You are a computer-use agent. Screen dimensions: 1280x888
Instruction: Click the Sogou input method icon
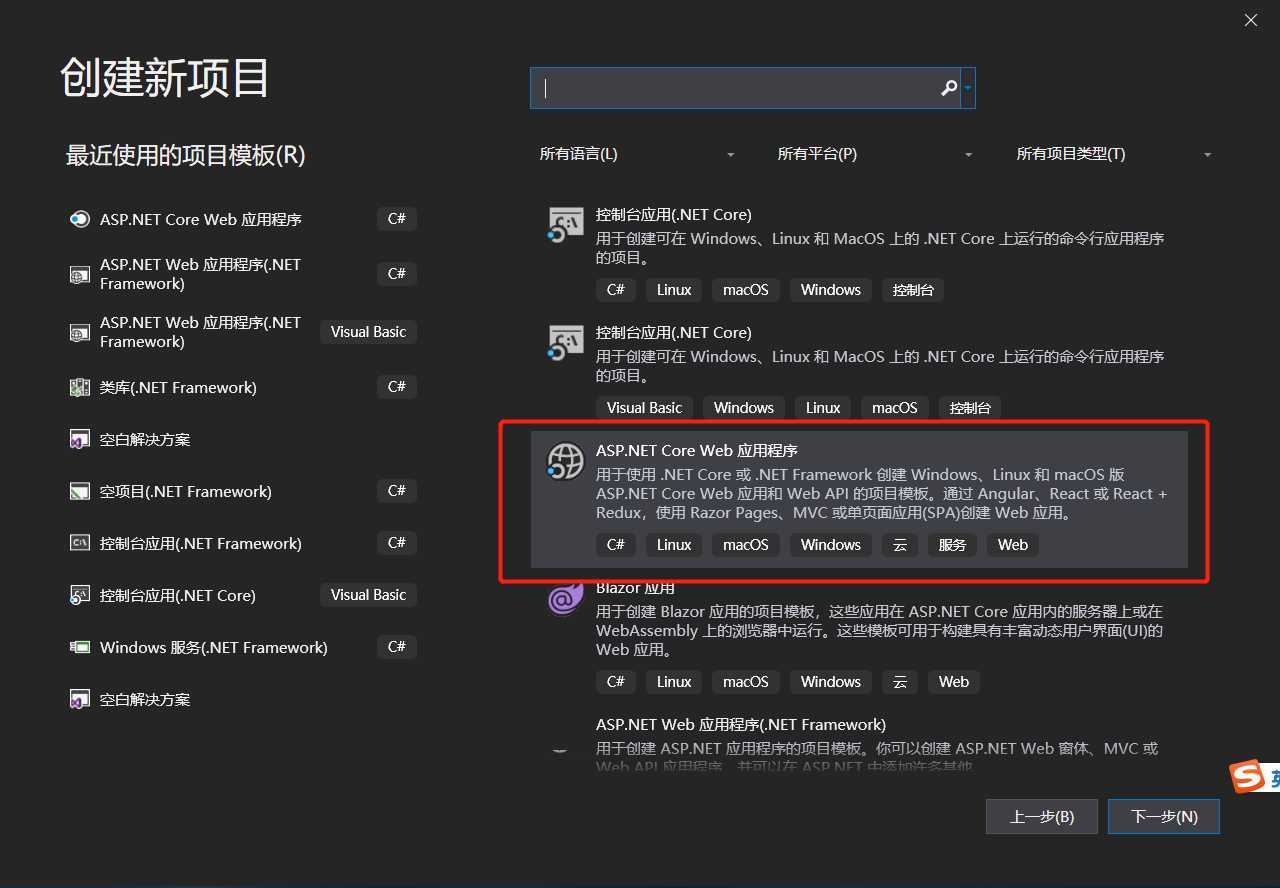[1247, 776]
